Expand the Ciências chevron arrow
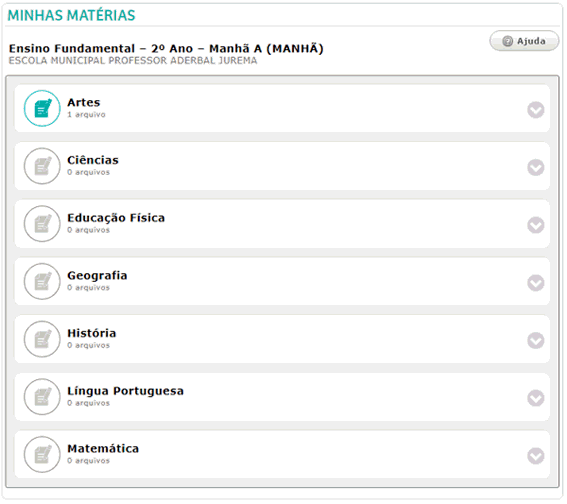This screenshot has width=567, height=504. click(x=536, y=167)
